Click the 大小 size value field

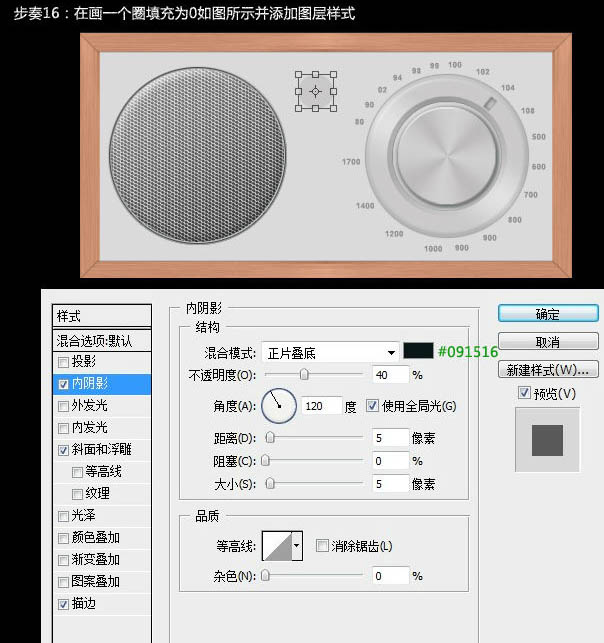tap(390, 484)
